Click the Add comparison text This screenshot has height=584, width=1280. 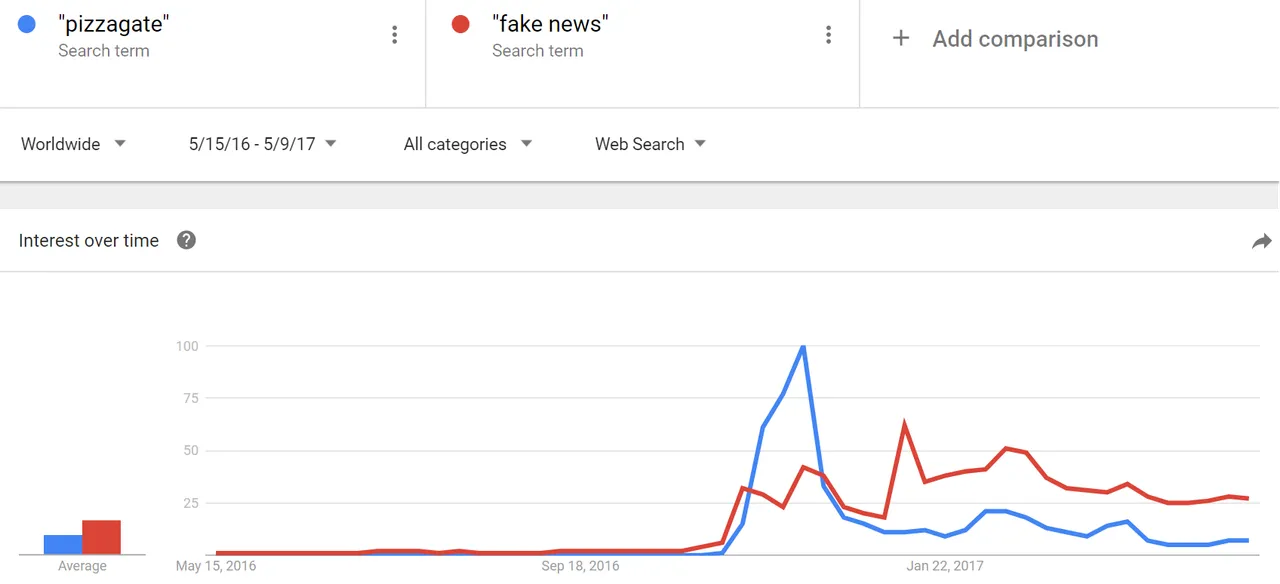(1015, 39)
